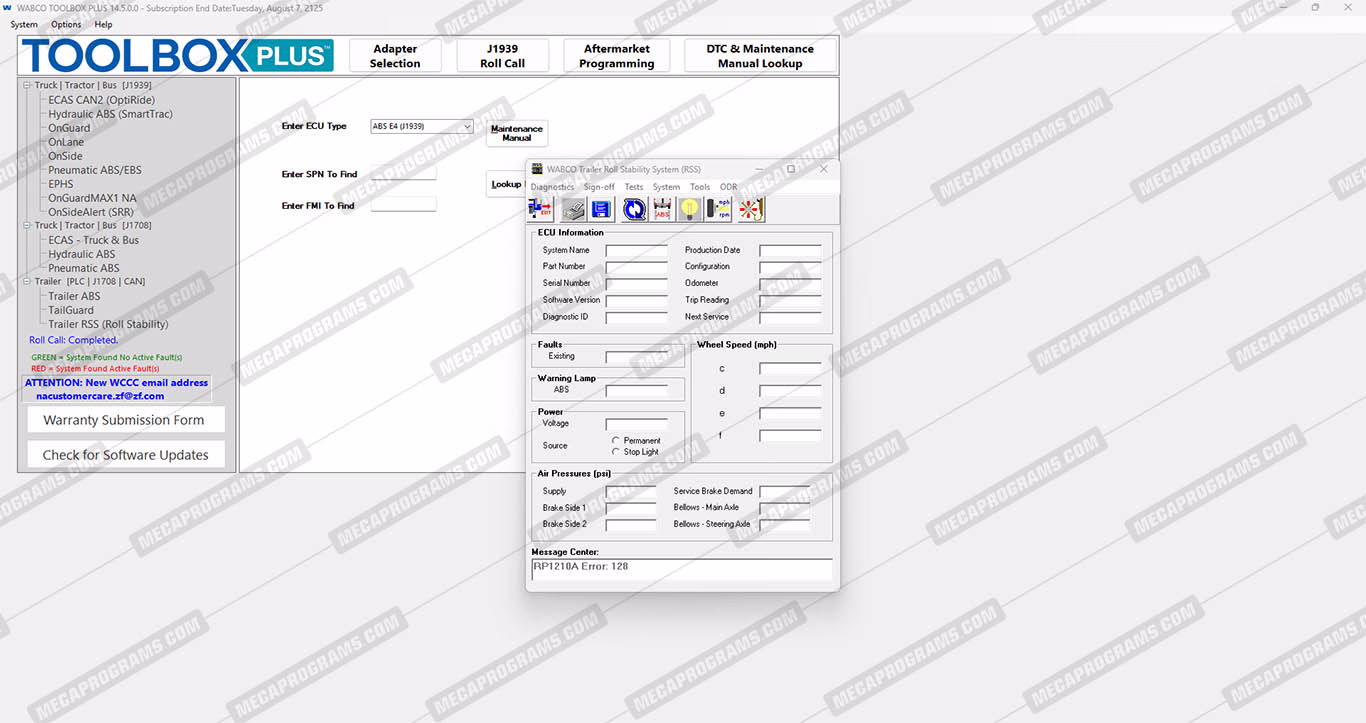This screenshot has width=1366, height=723.
Task: Click the Odometer field in ECU Information
Action: [x=790, y=284]
